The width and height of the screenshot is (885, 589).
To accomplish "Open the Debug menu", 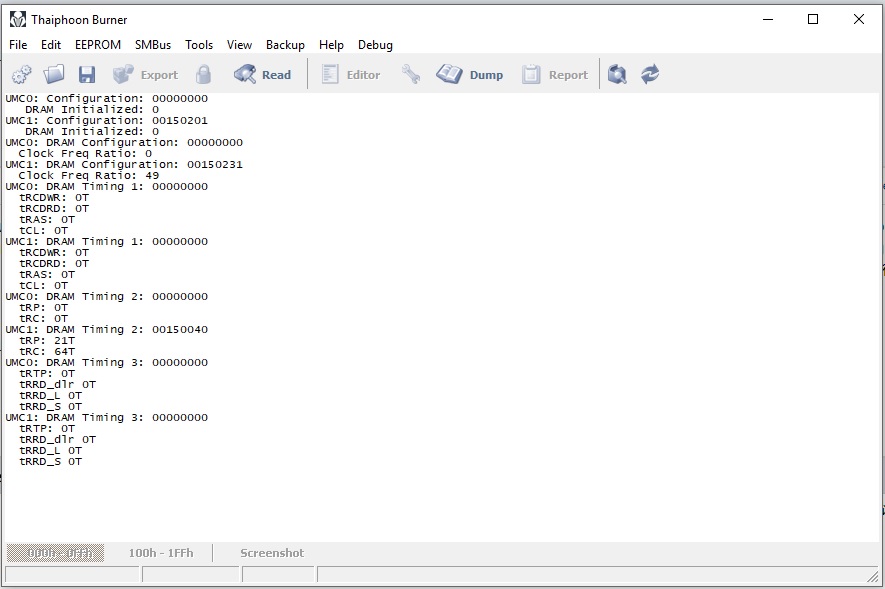I will point(375,45).
